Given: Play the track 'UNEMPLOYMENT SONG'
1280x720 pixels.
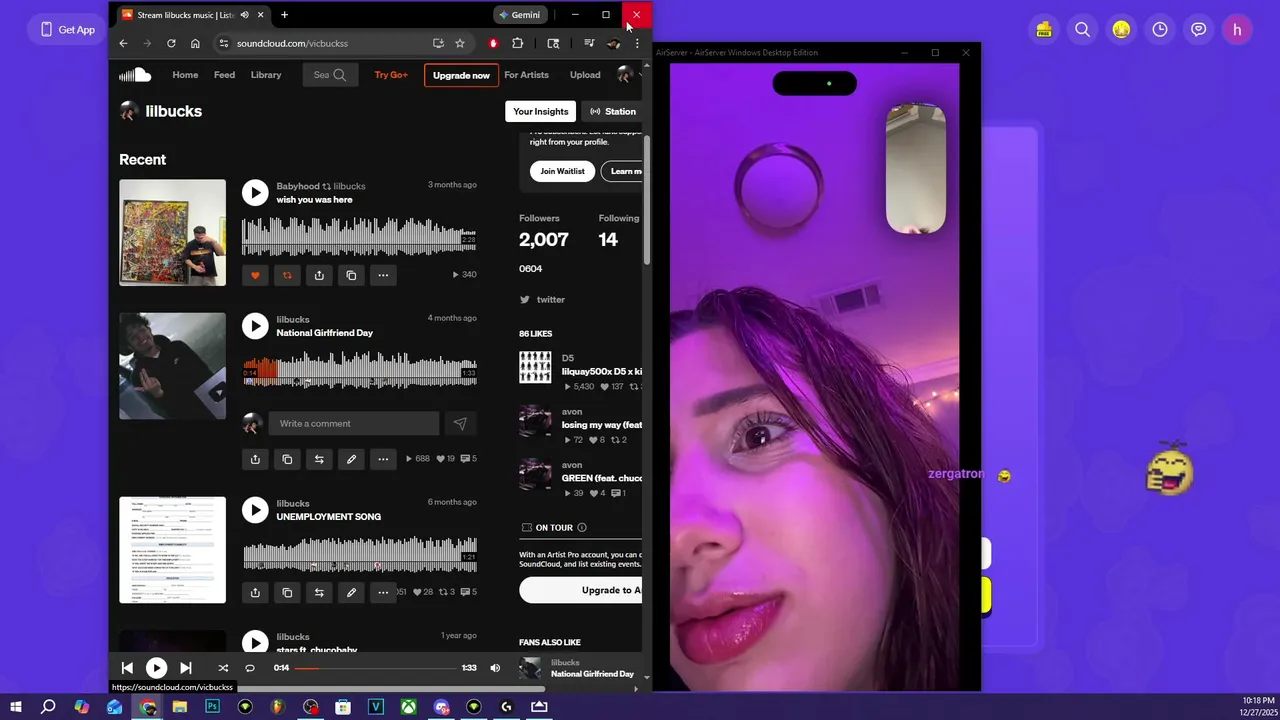Looking at the screenshot, I should 255,510.
